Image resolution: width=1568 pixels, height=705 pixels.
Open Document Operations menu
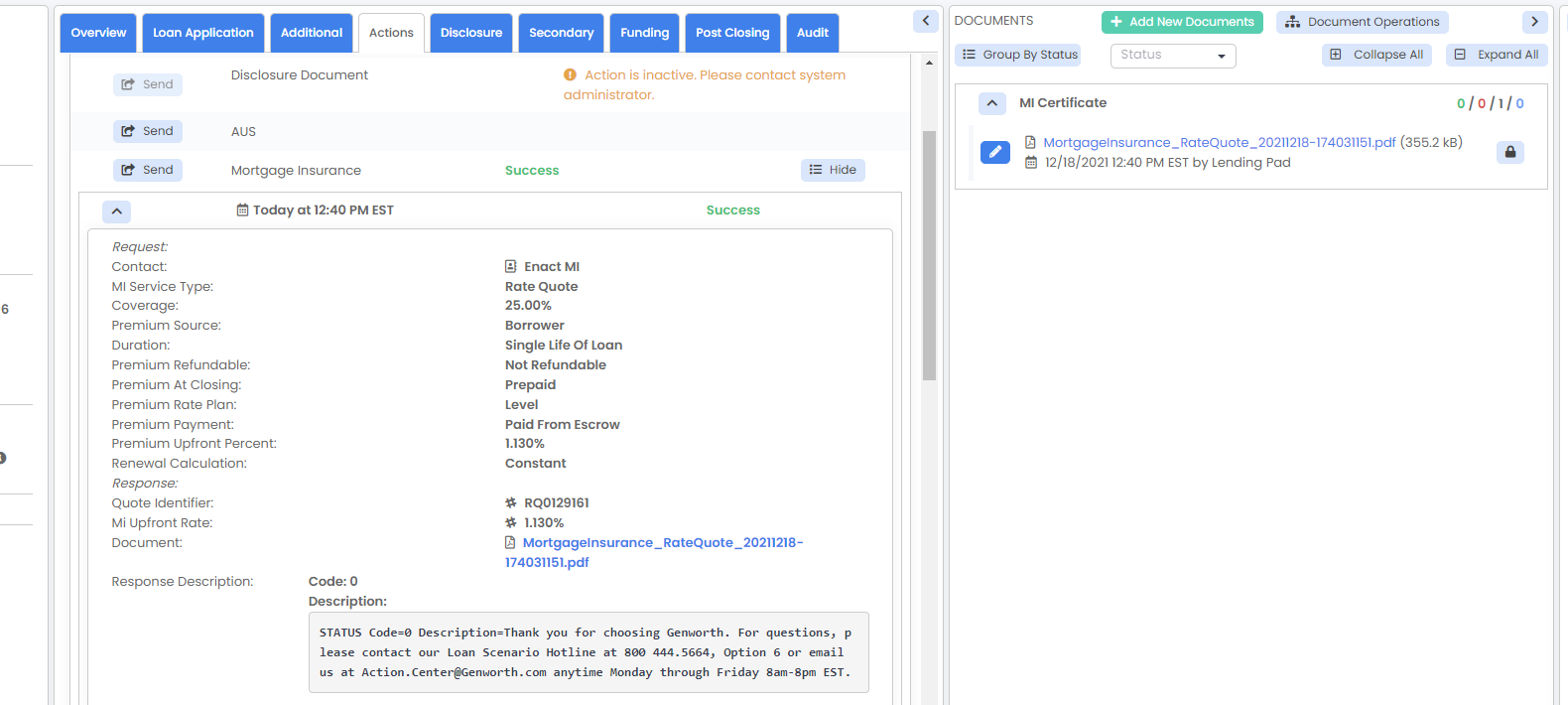click(1363, 22)
